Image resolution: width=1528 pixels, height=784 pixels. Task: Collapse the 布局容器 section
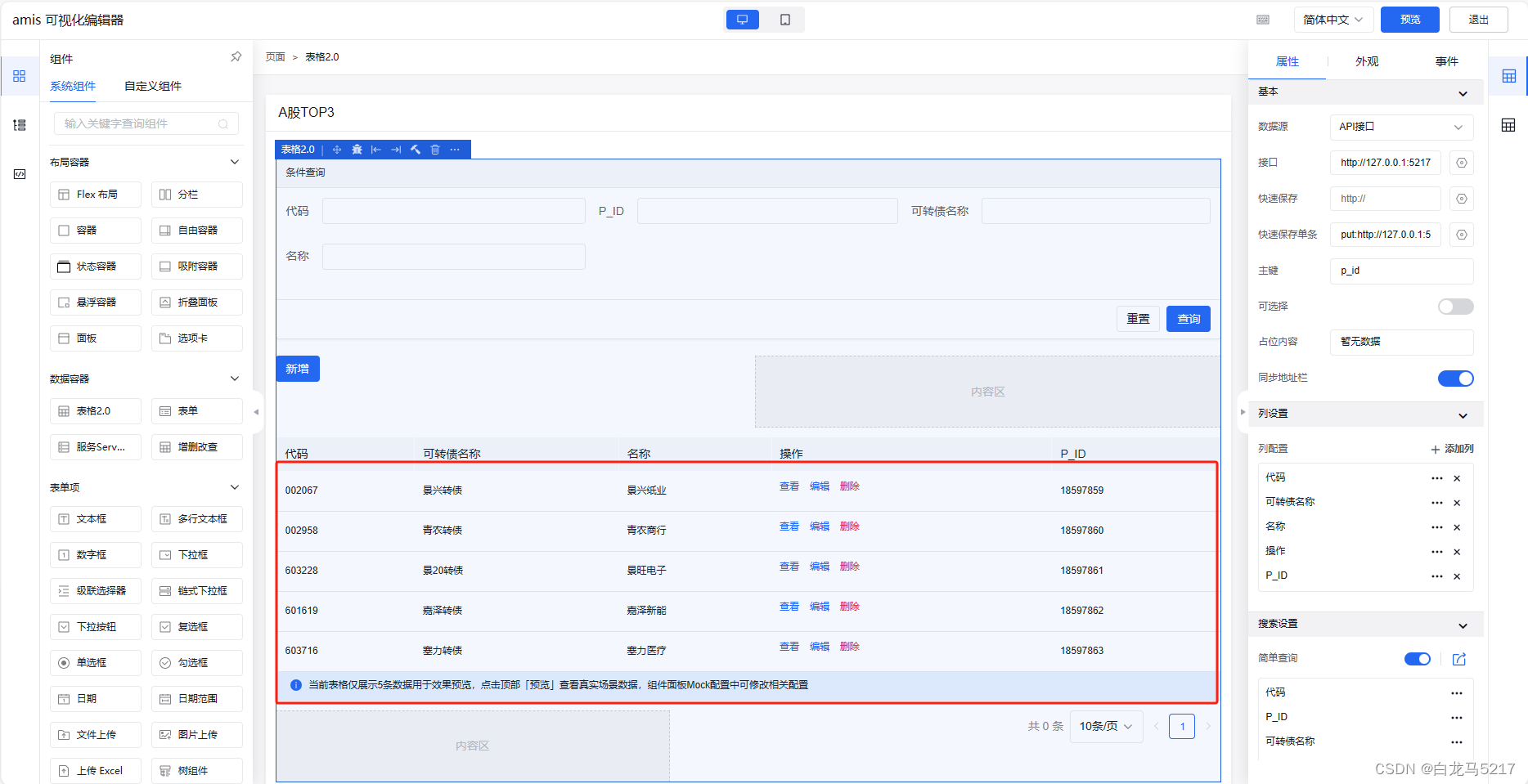235,161
